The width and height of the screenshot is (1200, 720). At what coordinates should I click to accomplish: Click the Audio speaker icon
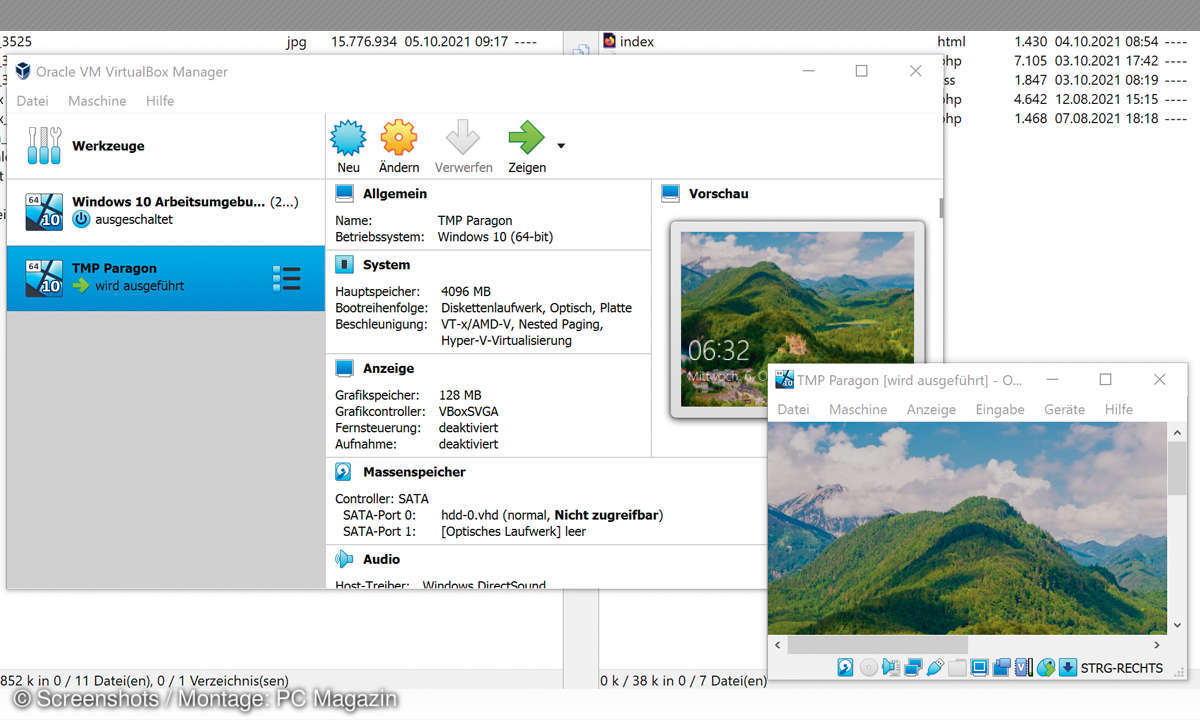tap(344, 559)
